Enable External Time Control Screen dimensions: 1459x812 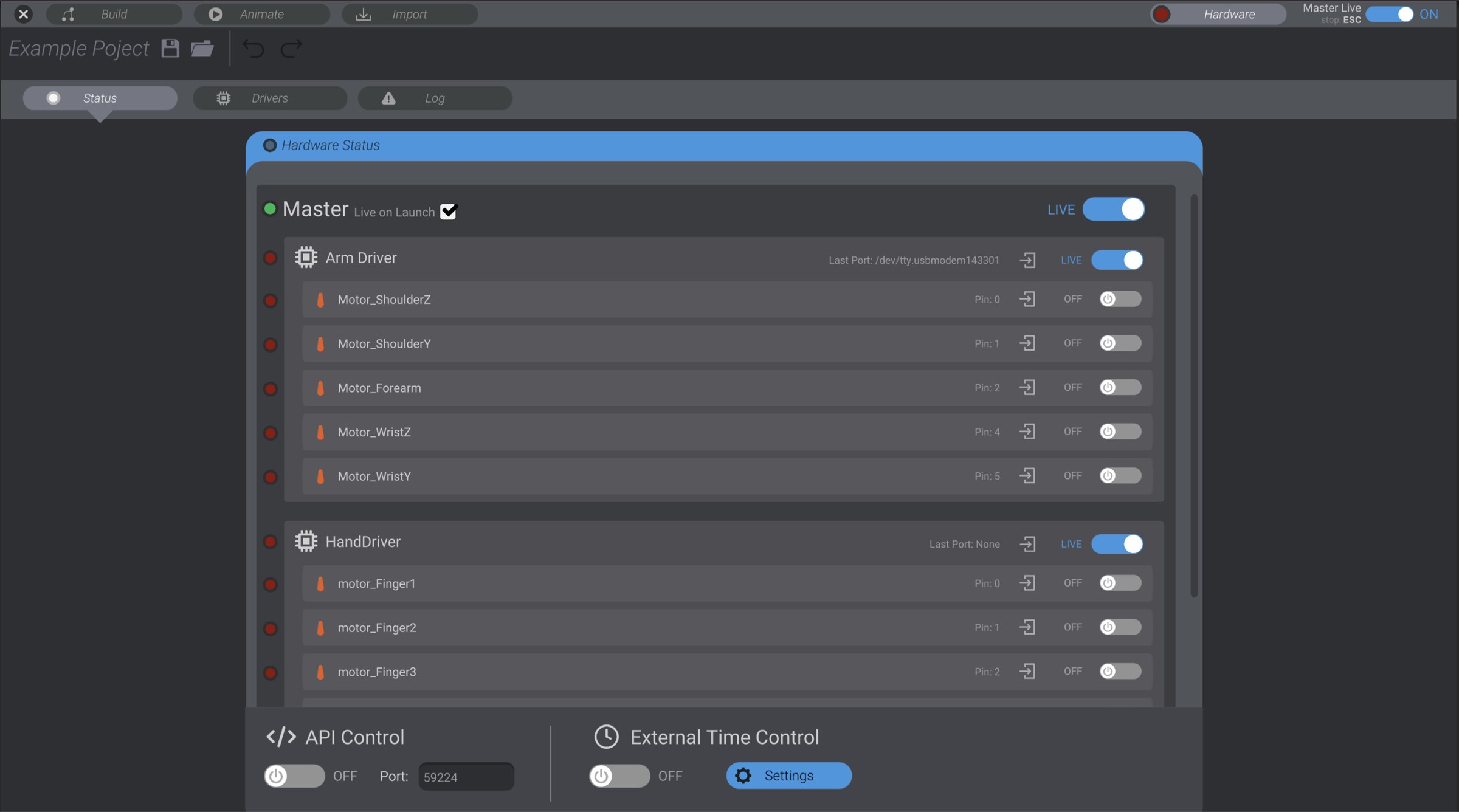point(619,776)
